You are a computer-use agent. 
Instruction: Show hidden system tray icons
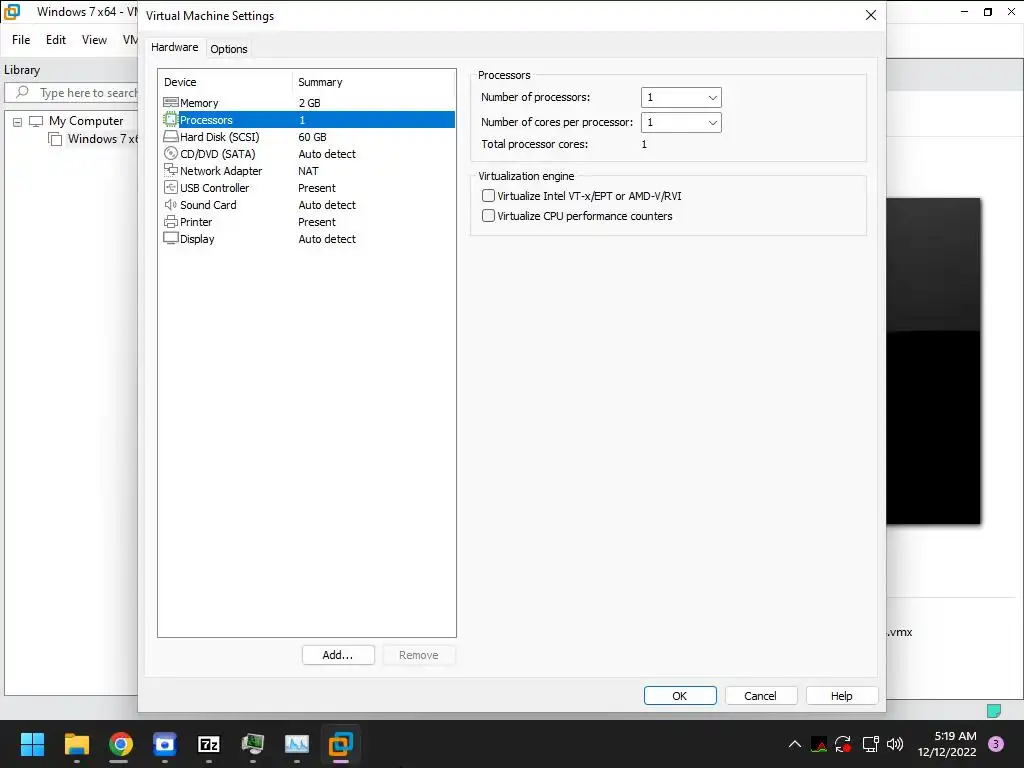pos(795,744)
